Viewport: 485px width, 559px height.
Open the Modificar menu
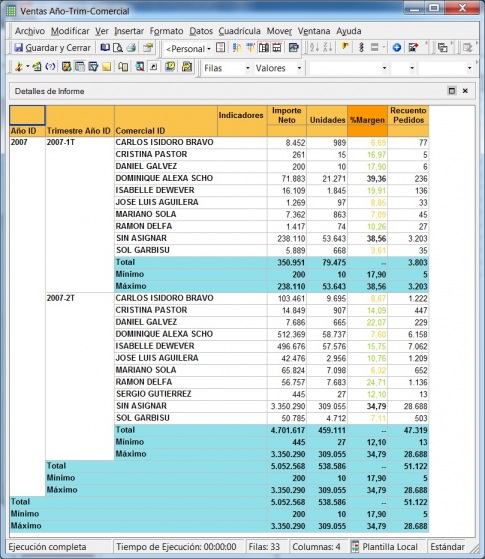click(70, 31)
